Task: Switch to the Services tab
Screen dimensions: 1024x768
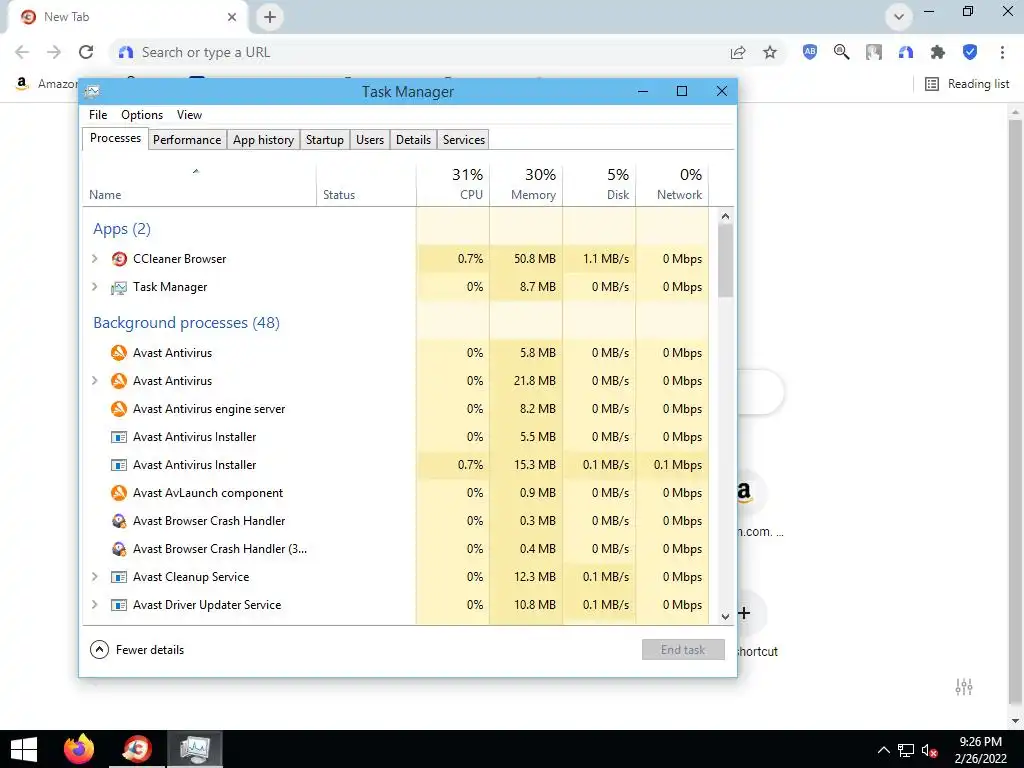Action: 464,140
